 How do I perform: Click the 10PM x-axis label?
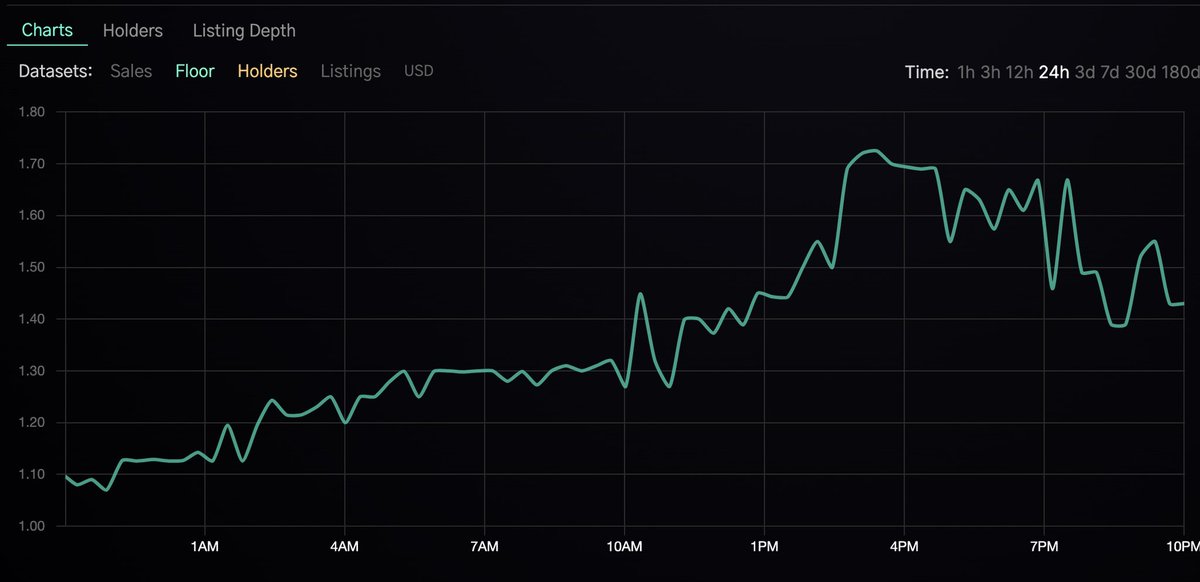pyautogui.click(x=1182, y=547)
